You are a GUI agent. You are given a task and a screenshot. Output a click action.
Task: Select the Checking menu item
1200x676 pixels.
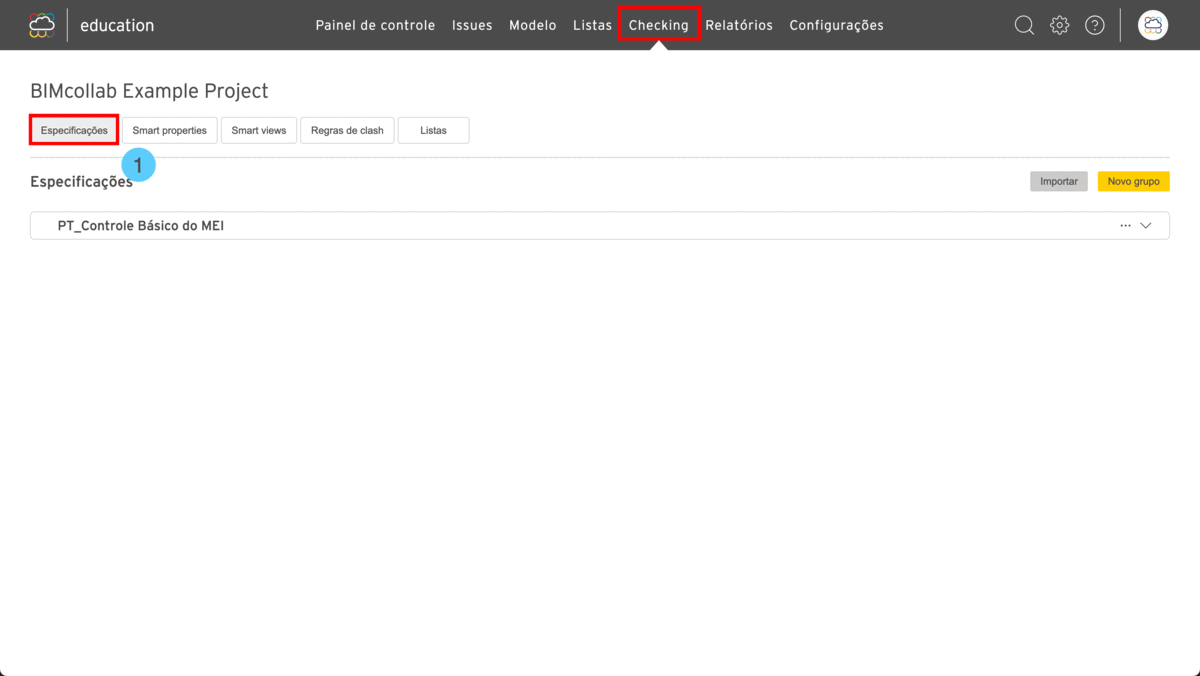point(659,25)
